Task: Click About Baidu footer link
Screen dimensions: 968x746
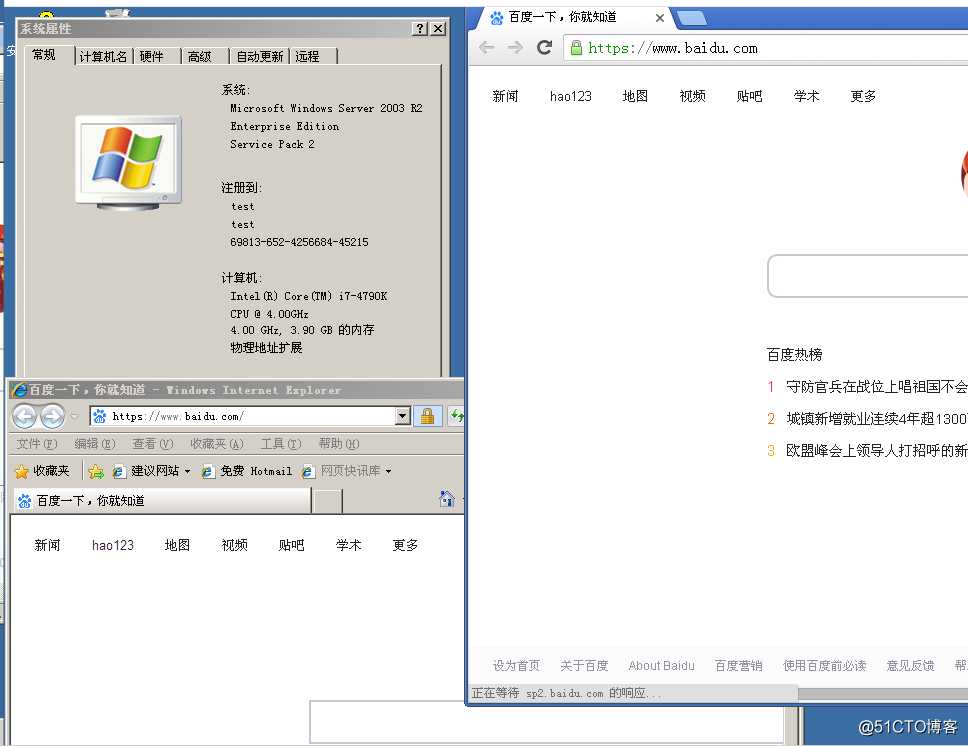Action: point(661,666)
